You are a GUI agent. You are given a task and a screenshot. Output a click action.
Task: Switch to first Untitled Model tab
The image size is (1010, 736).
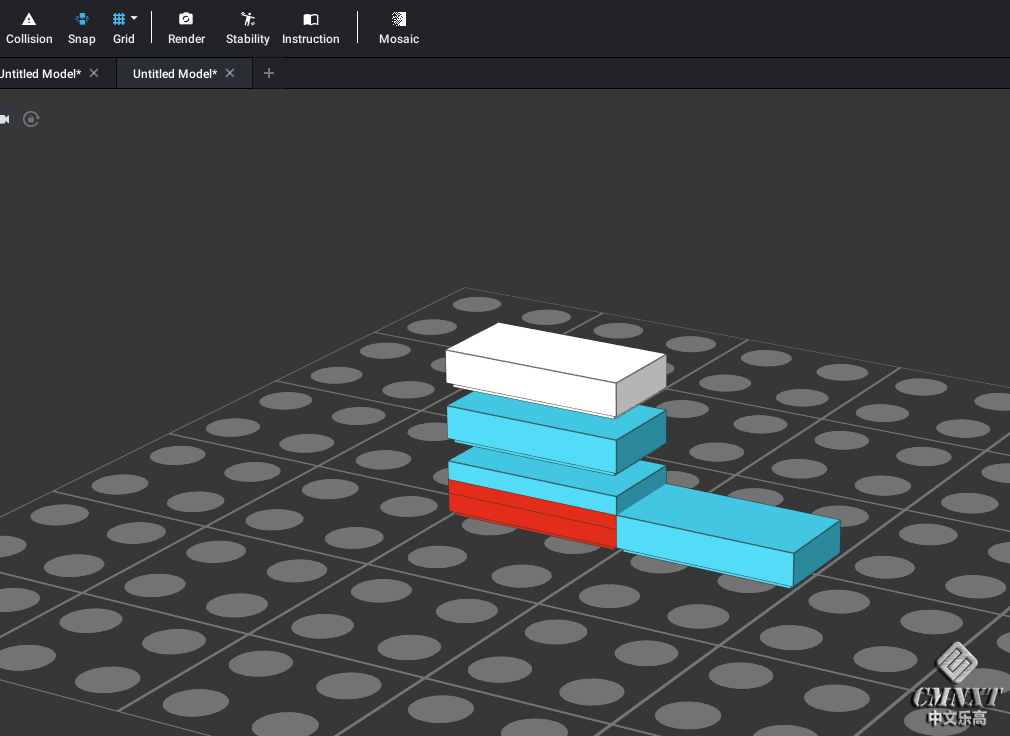pos(40,73)
